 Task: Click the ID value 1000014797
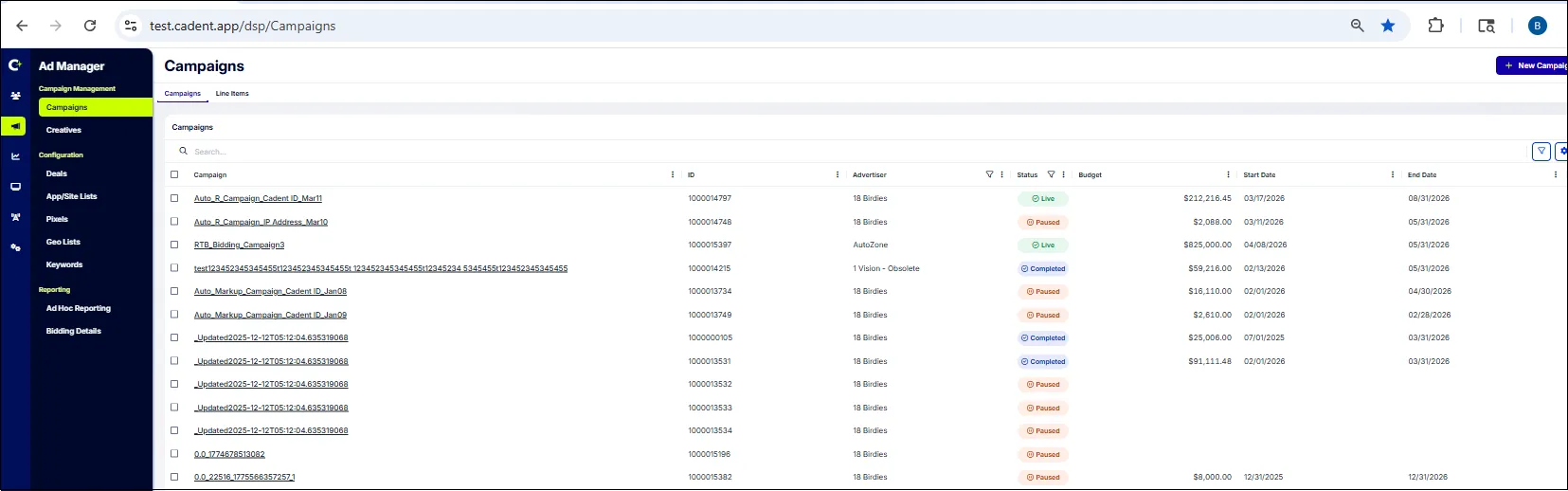click(x=710, y=198)
